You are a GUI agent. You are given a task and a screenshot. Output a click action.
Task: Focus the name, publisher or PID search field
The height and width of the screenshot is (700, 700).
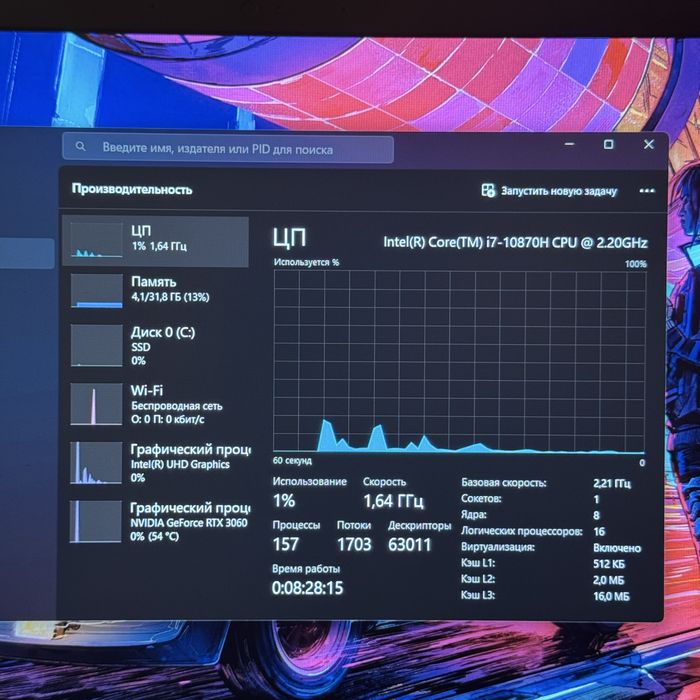pyautogui.click(x=228, y=148)
